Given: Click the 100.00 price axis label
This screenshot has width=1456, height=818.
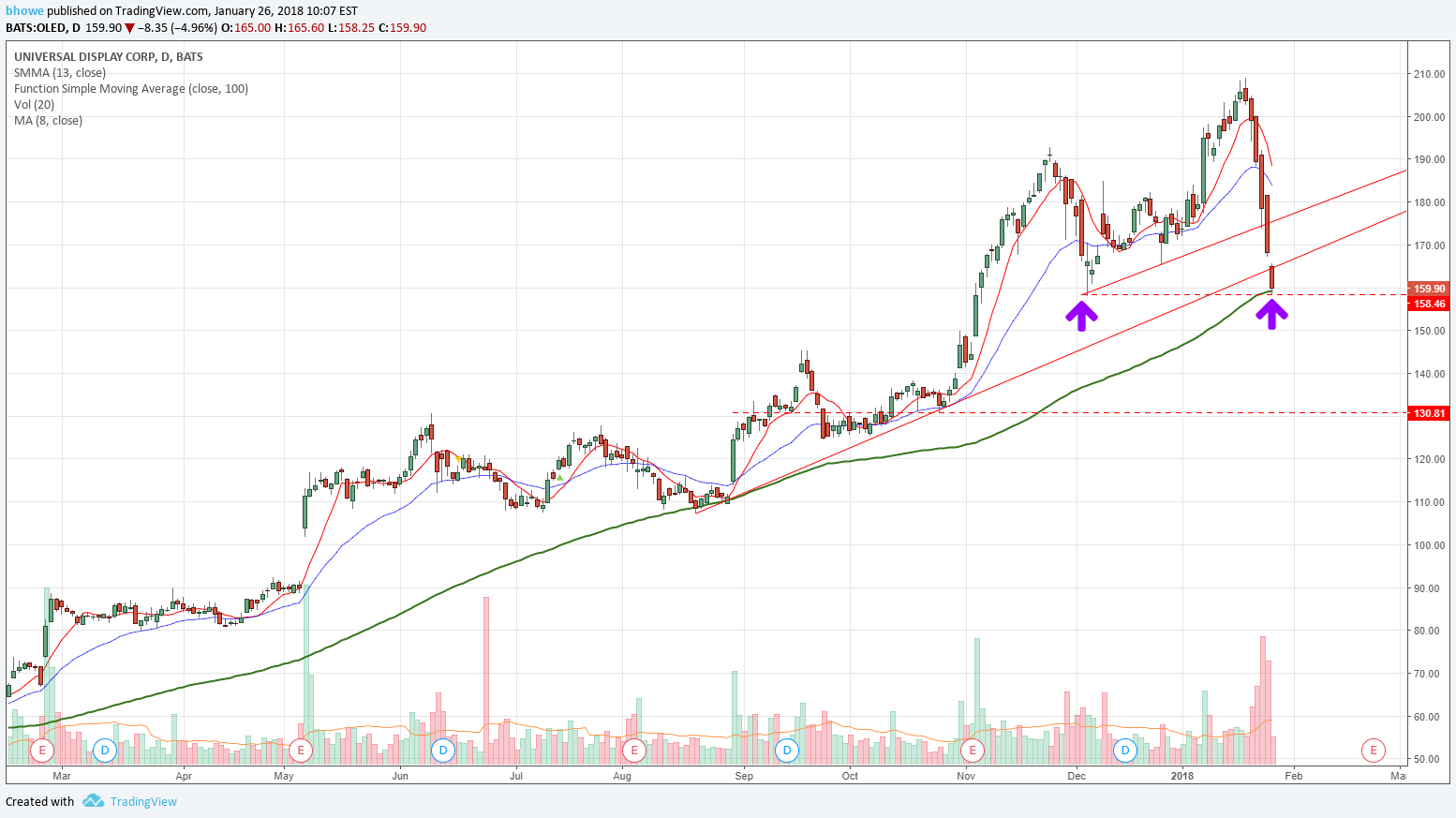Looking at the screenshot, I should point(1429,545).
